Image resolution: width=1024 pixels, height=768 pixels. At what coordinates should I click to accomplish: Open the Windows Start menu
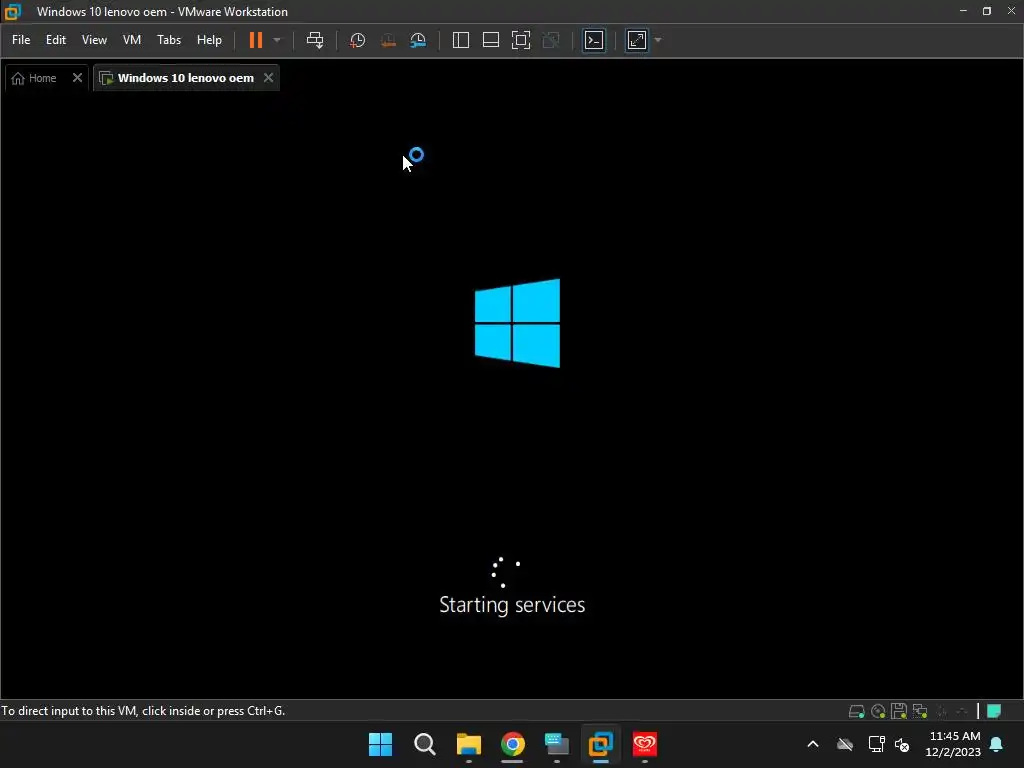pyautogui.click(x=381, y=744)
